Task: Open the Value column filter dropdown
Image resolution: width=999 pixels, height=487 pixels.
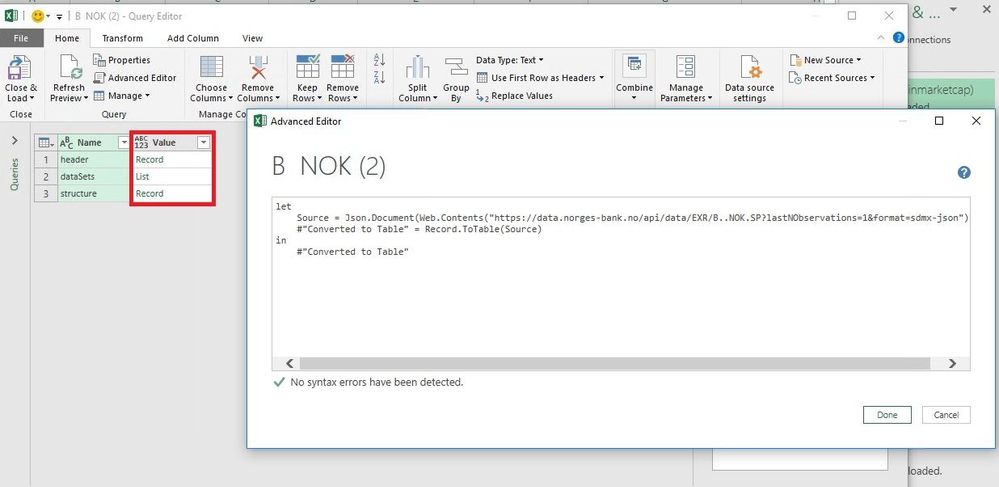Action: [203, 143]
